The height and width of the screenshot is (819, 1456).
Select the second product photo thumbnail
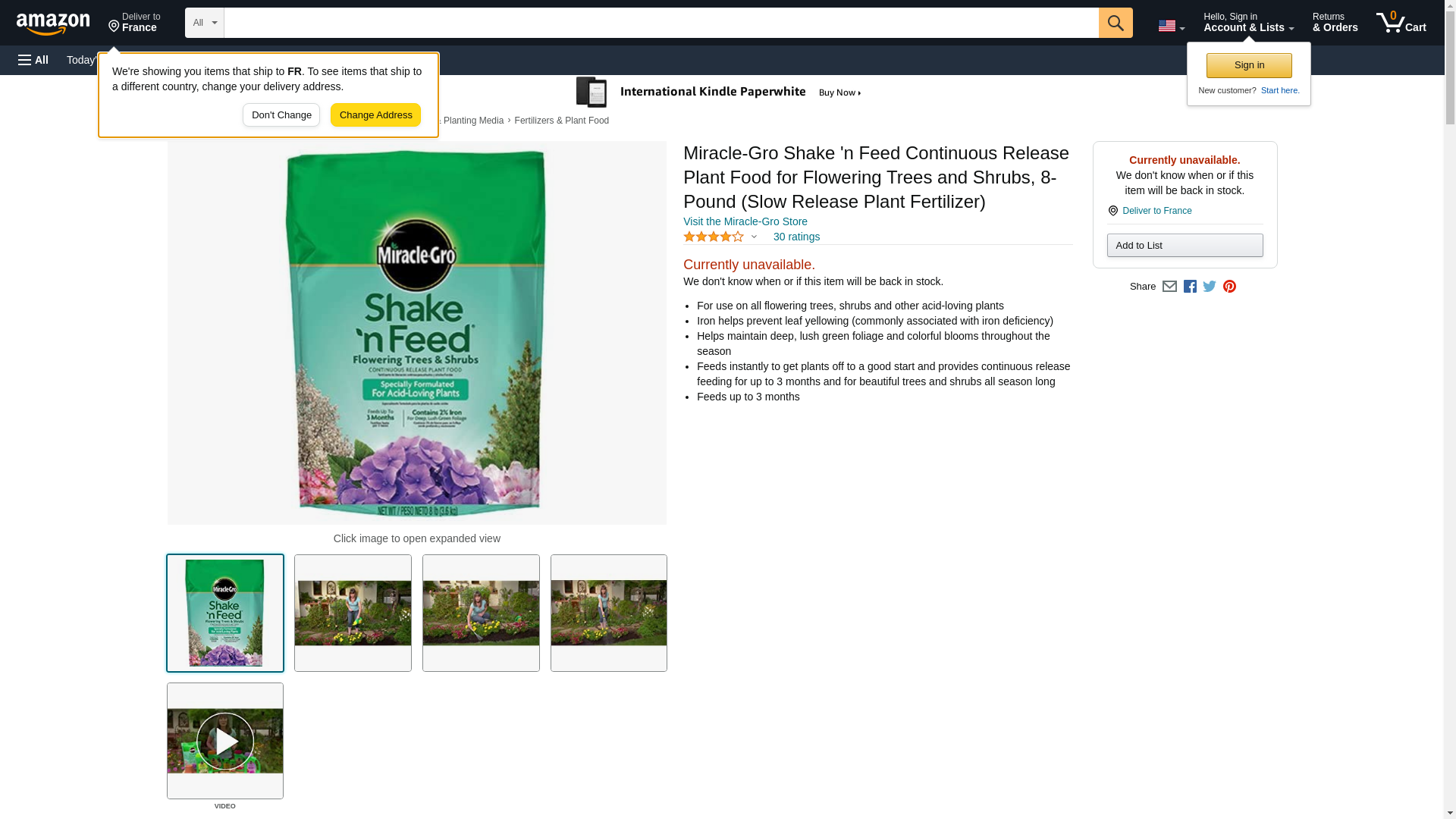click(353, 613)
